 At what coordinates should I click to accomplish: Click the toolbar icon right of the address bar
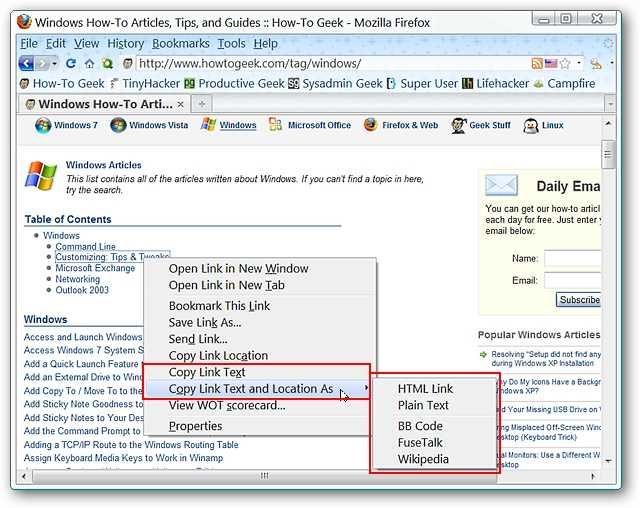pos(596,63)
